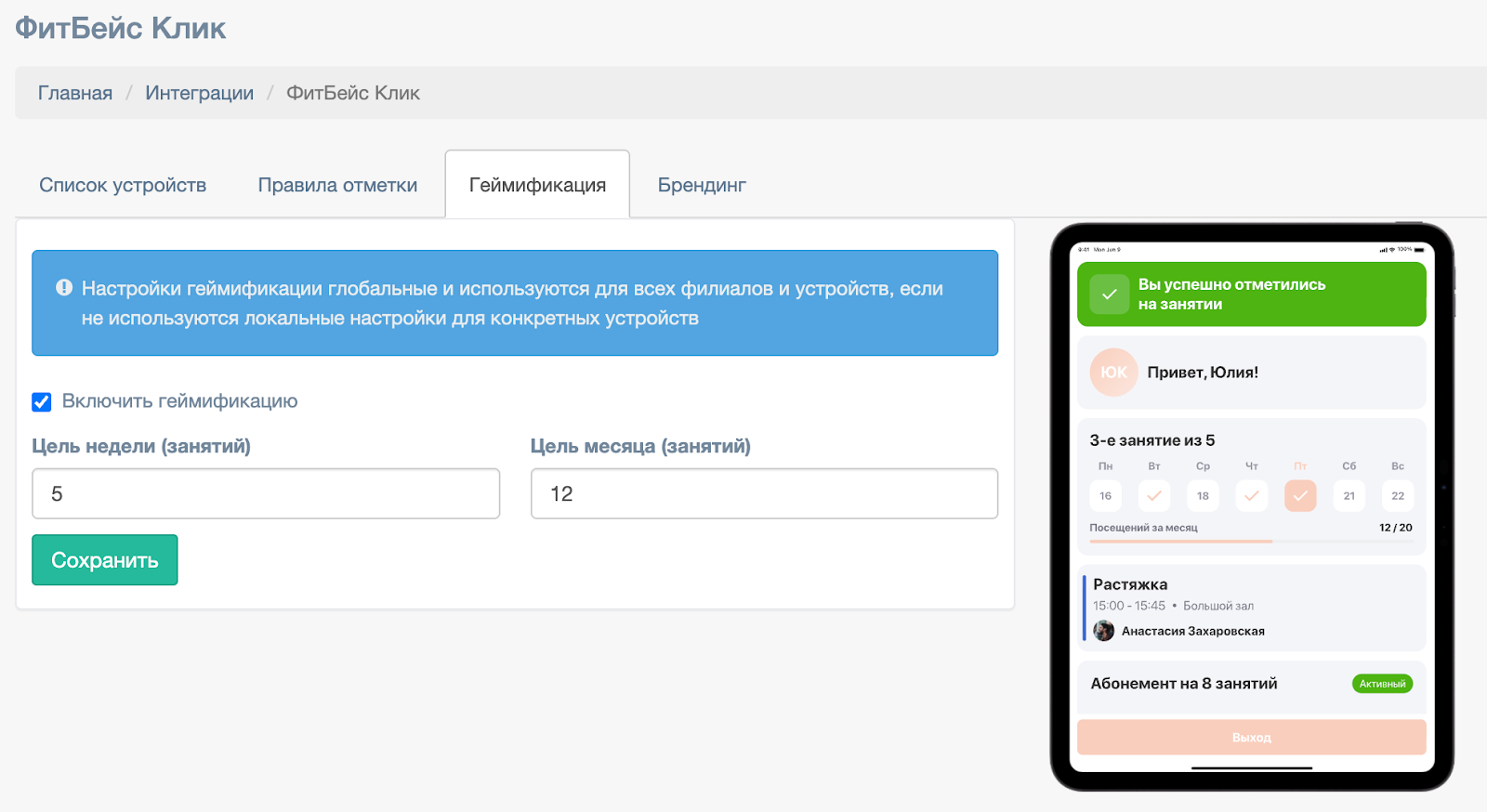Image resolution: width=1487 pixels, height=812 pixels.
Task: Click the day cell numbered 16
Action: click(x=1106, y=495)
